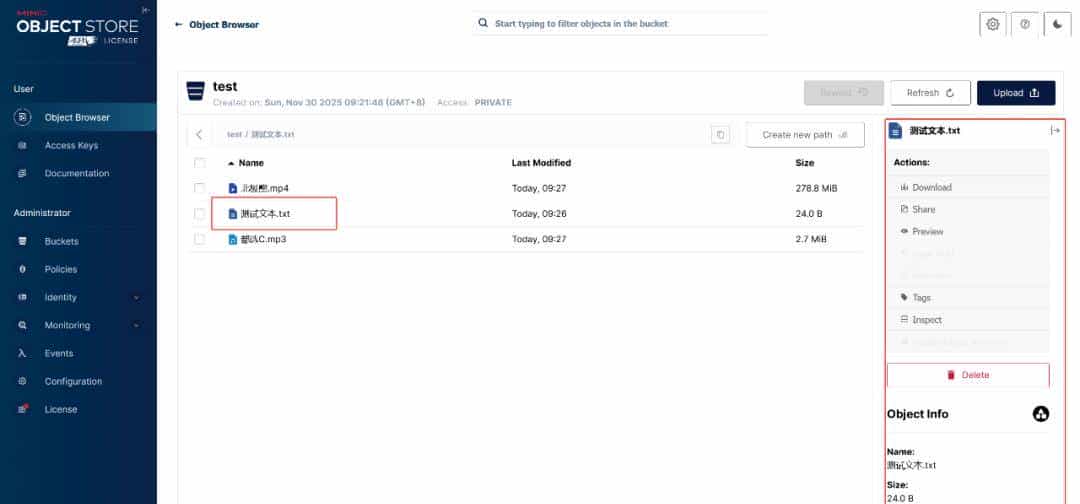Open Policies page
Viewport: 1080px width, 504px height.
[x=61, y=269]
